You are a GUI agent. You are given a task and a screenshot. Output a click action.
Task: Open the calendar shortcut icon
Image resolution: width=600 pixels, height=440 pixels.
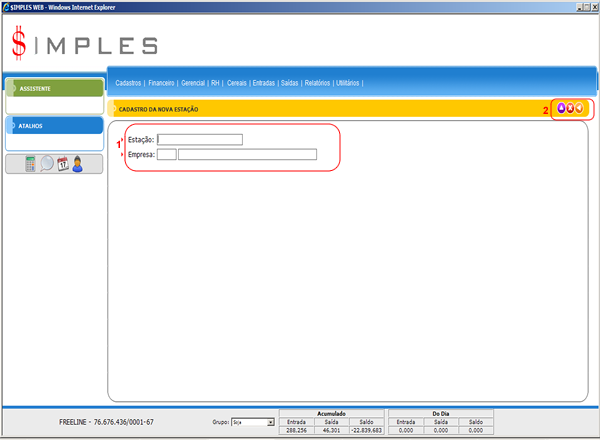click(x=62, y=164)
